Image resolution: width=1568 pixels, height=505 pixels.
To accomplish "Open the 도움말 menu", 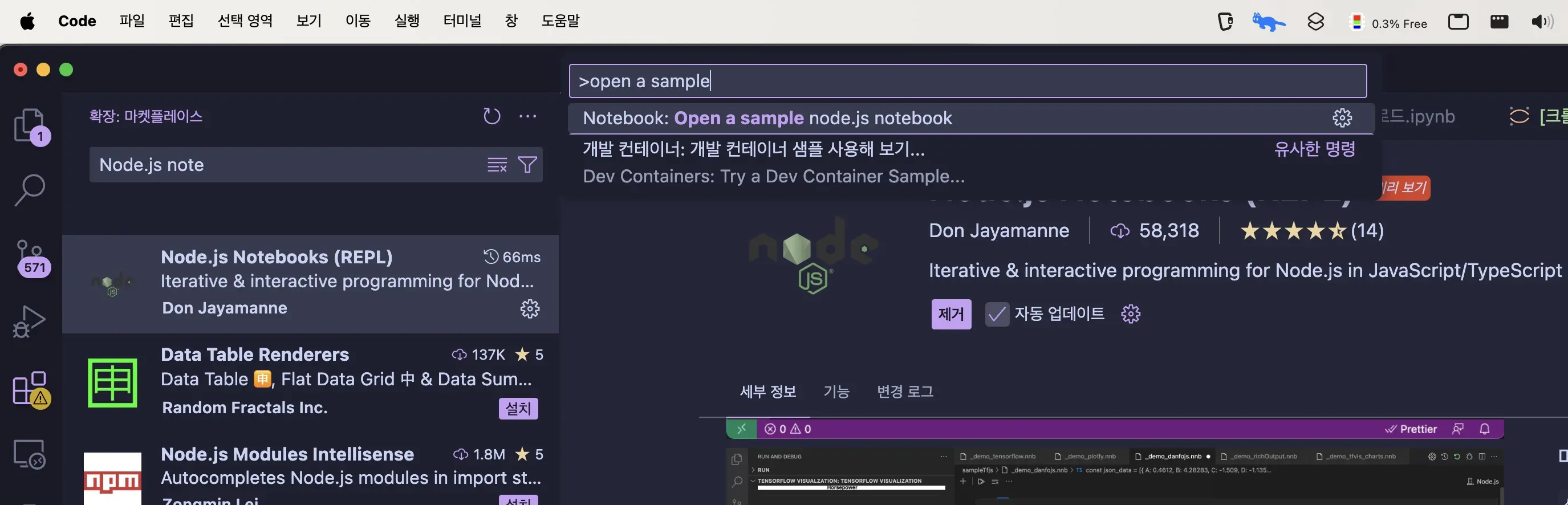I will point(560,21).
